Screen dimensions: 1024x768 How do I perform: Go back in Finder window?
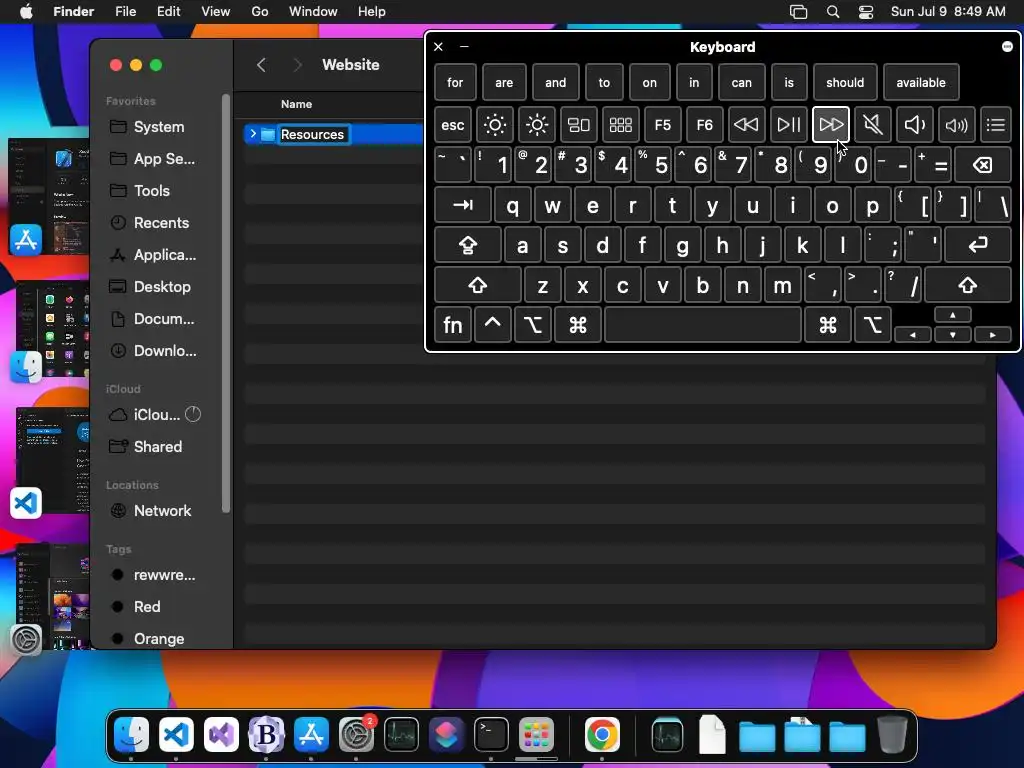pyautogui.click(x=261, y=65)
